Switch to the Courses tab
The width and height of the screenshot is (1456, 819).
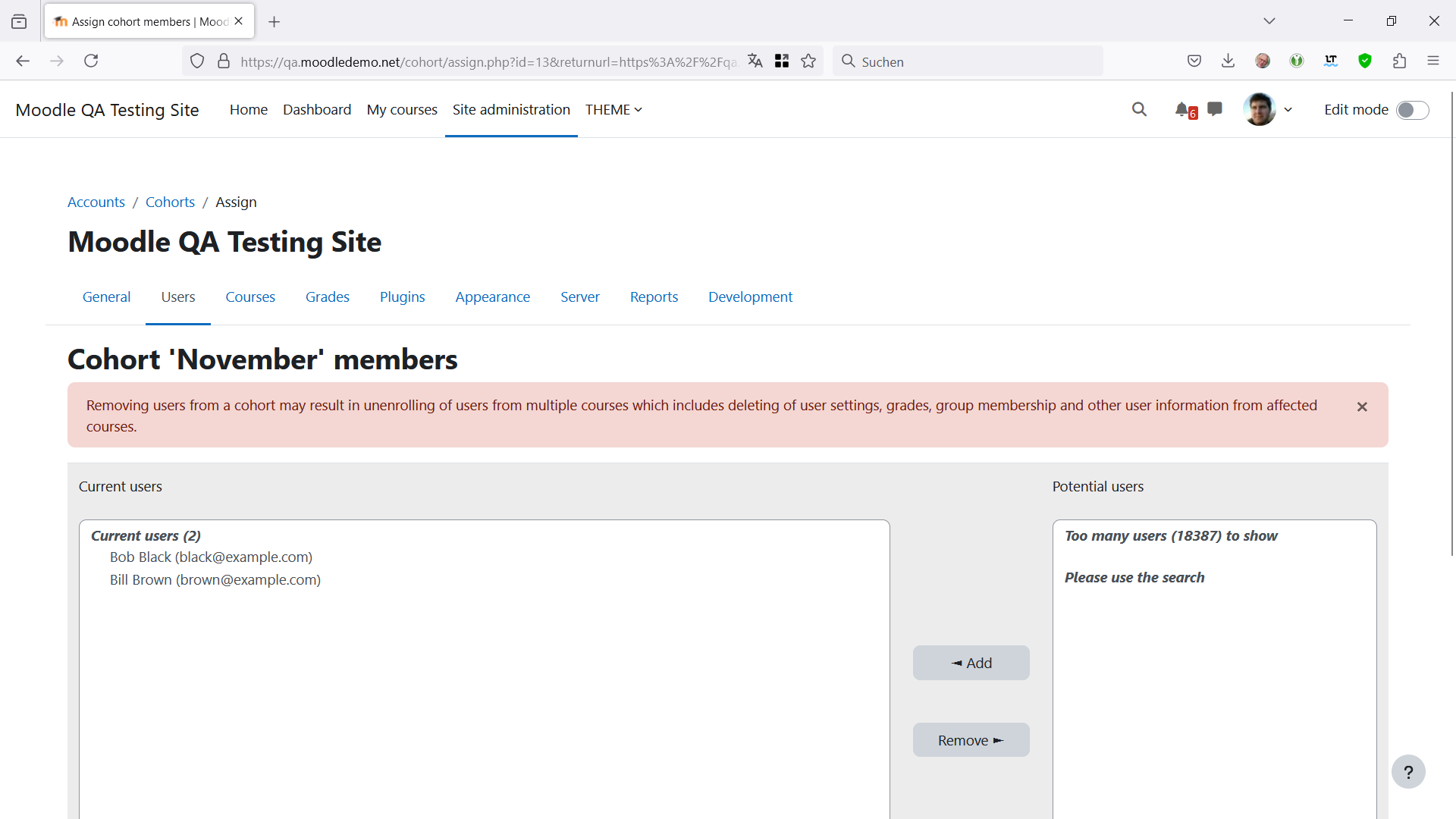[250, 297]
